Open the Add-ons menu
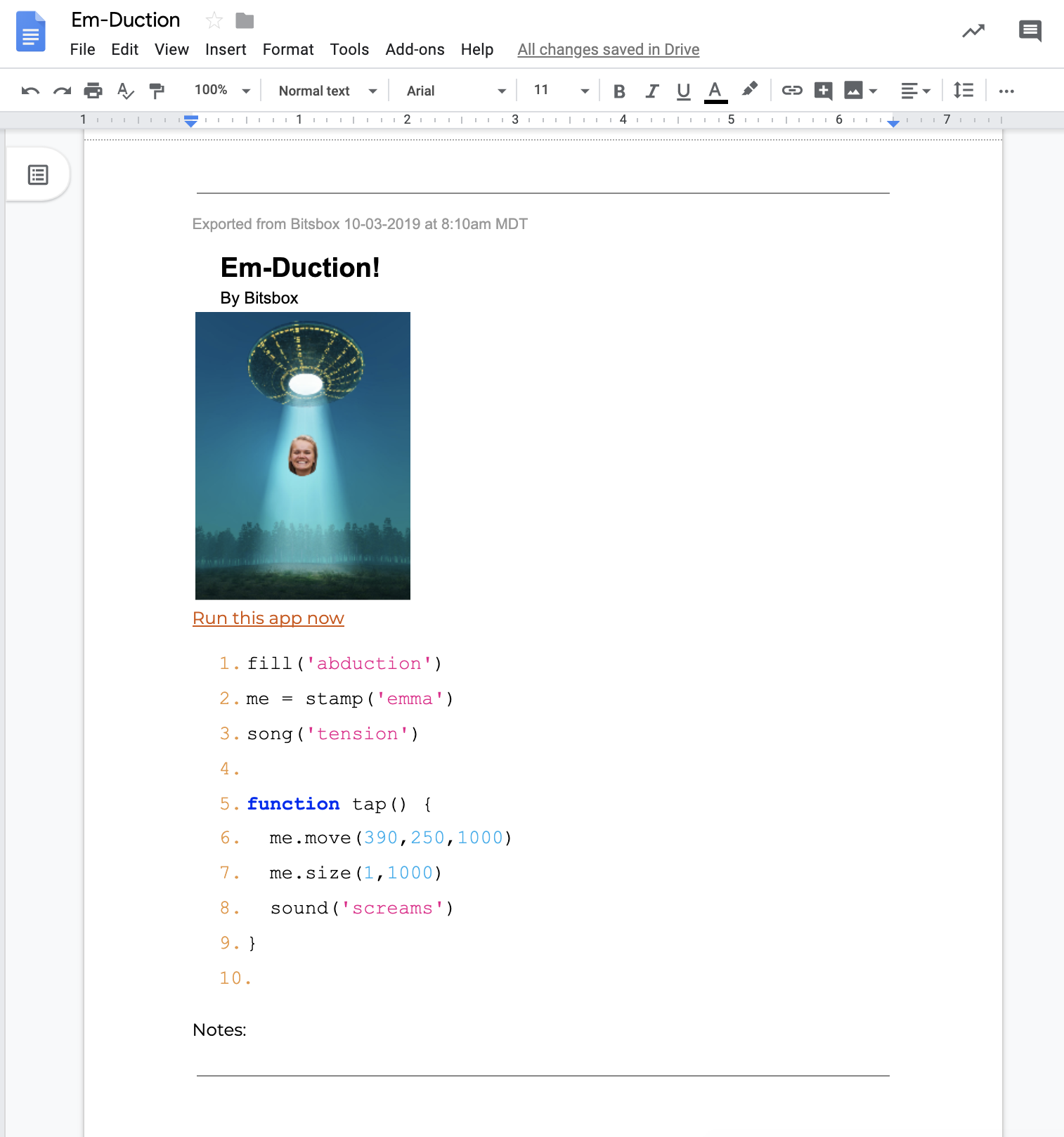This screenshot has height=1137, width=1064. 415,50
